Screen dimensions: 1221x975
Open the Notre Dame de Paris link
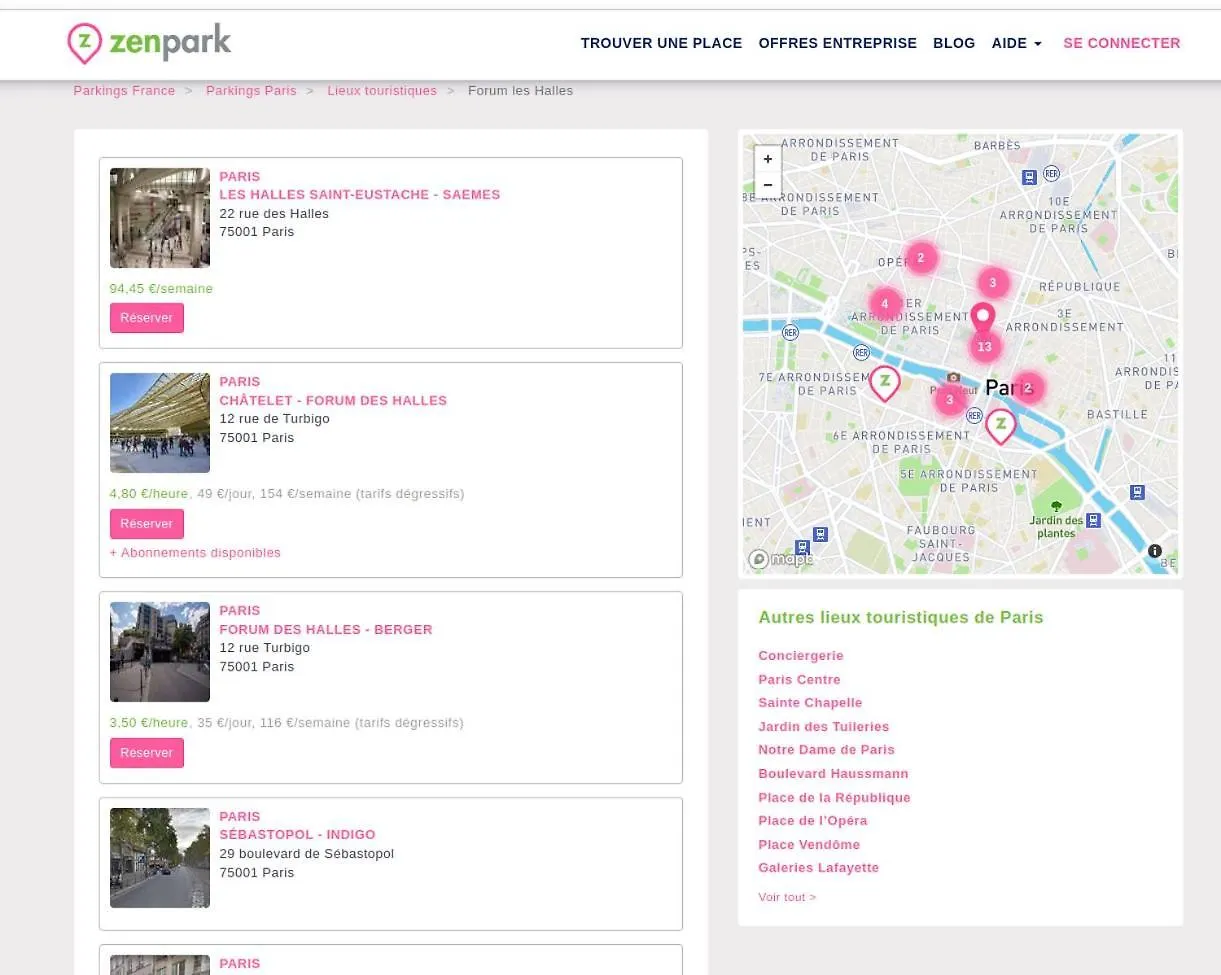827,750
